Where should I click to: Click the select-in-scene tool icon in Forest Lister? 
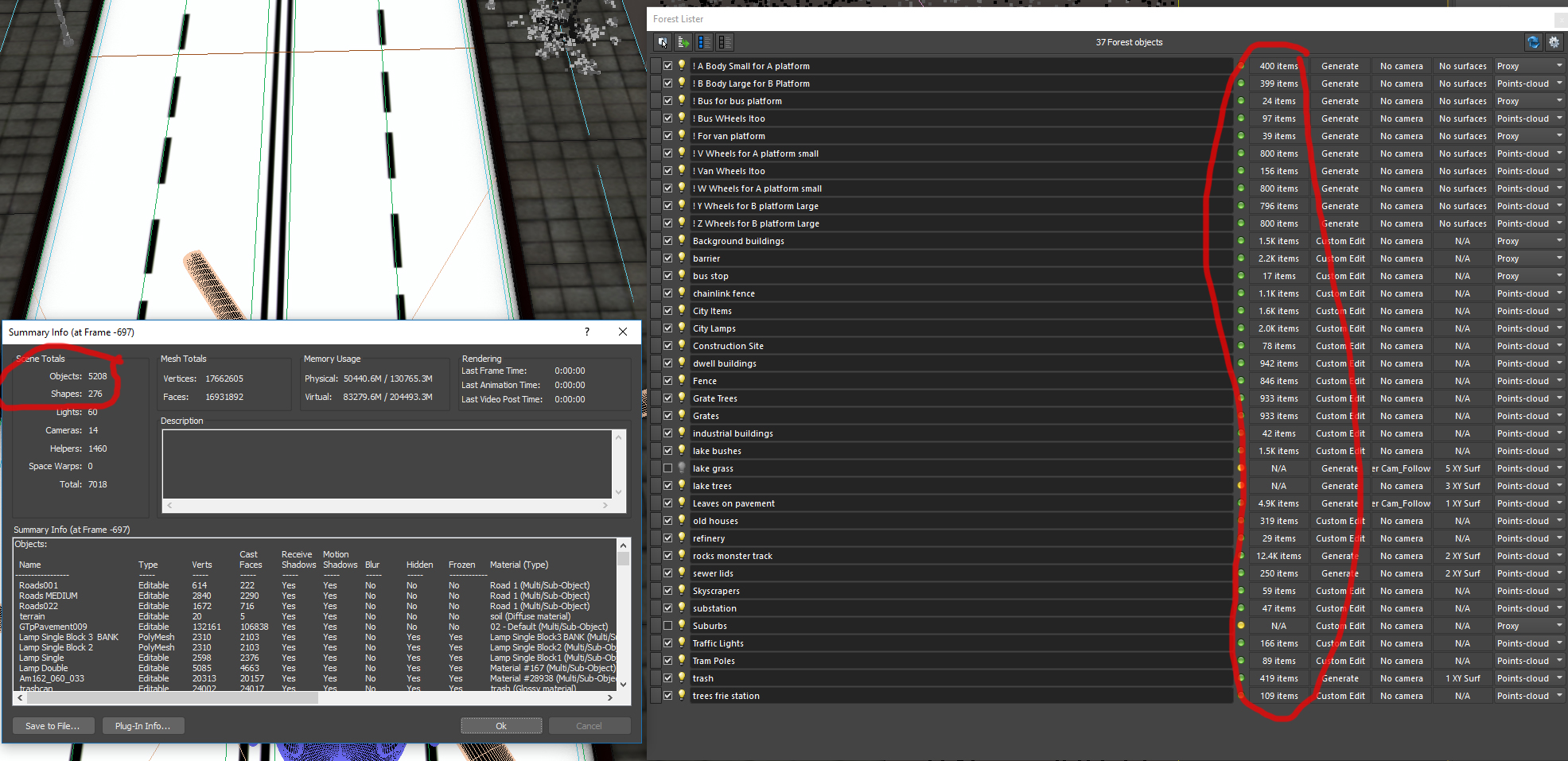663,42
